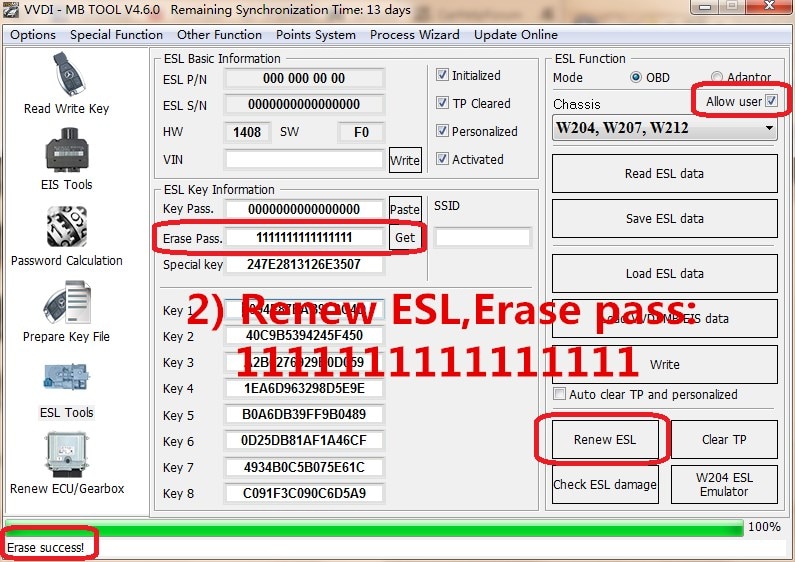Image resolution: width=795 pixels, height=562 pixels.
Task: Open the Renew ECU/Gearbox tool
Action: coord(66,463)
